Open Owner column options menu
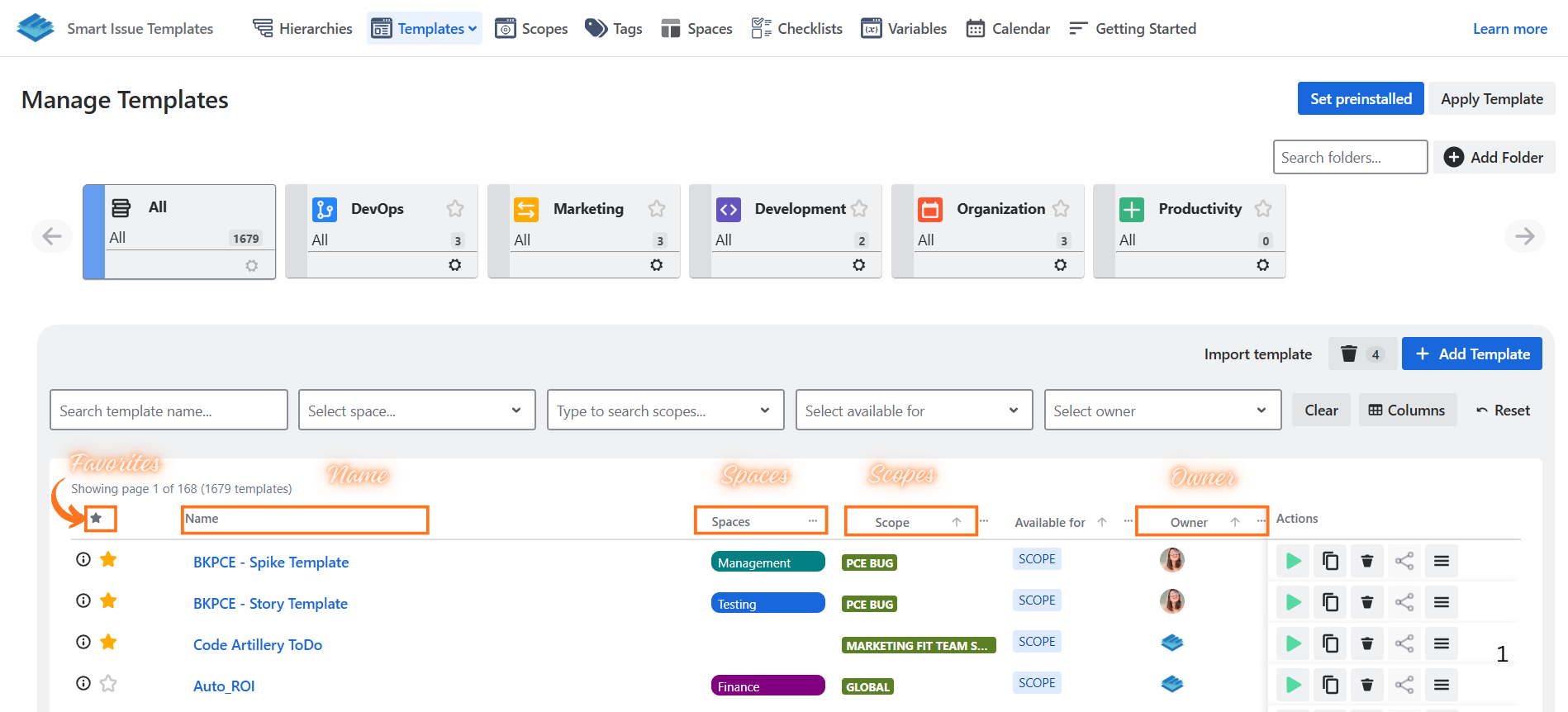The image size is (1568, 712). click(x=1262, y=521)
